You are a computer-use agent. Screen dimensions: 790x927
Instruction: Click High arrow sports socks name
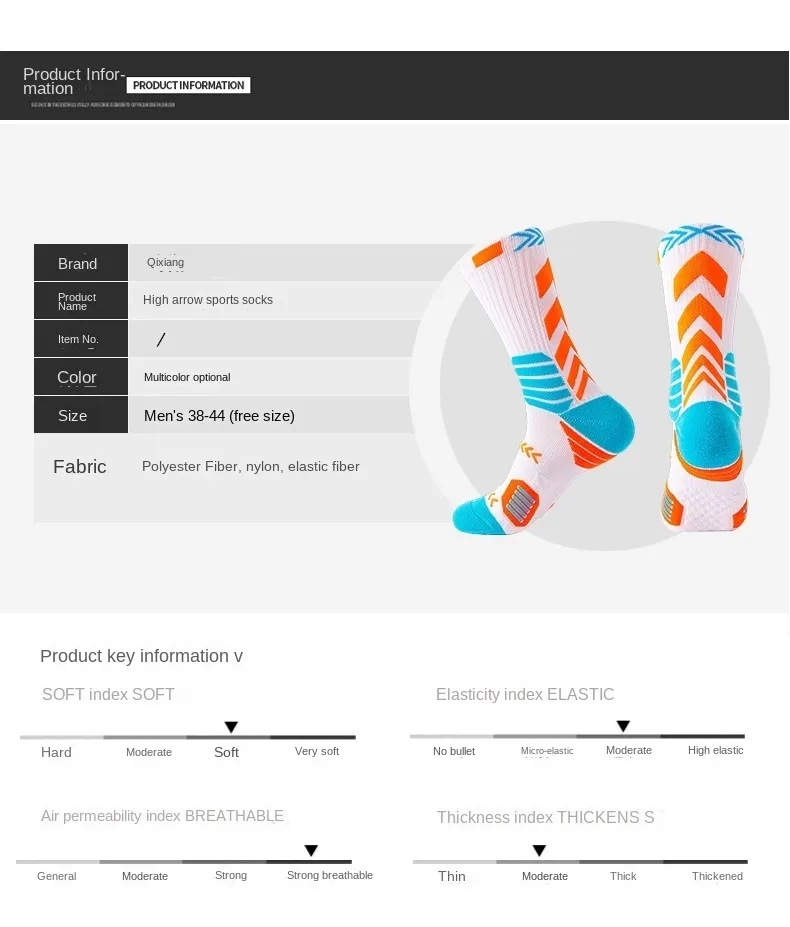tap(208, 300)
